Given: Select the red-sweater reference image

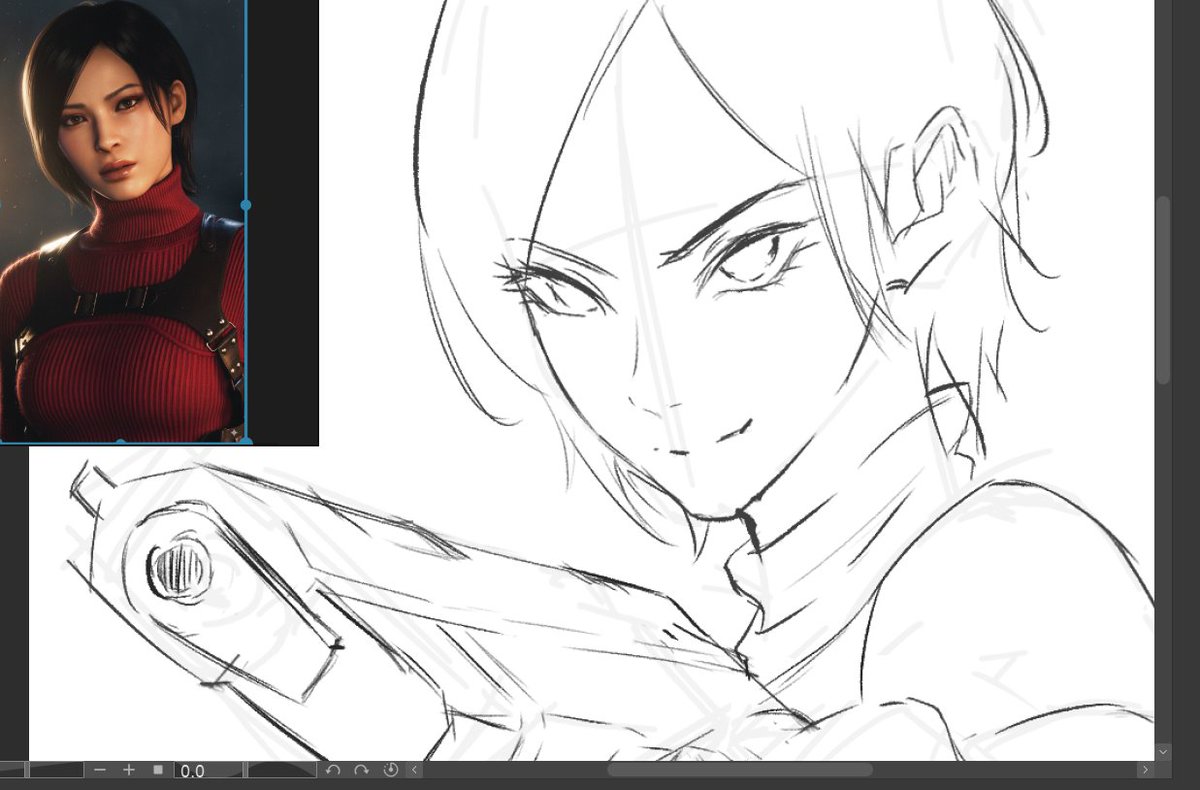Looking at the screenshot, I should [x=122, y=220].
